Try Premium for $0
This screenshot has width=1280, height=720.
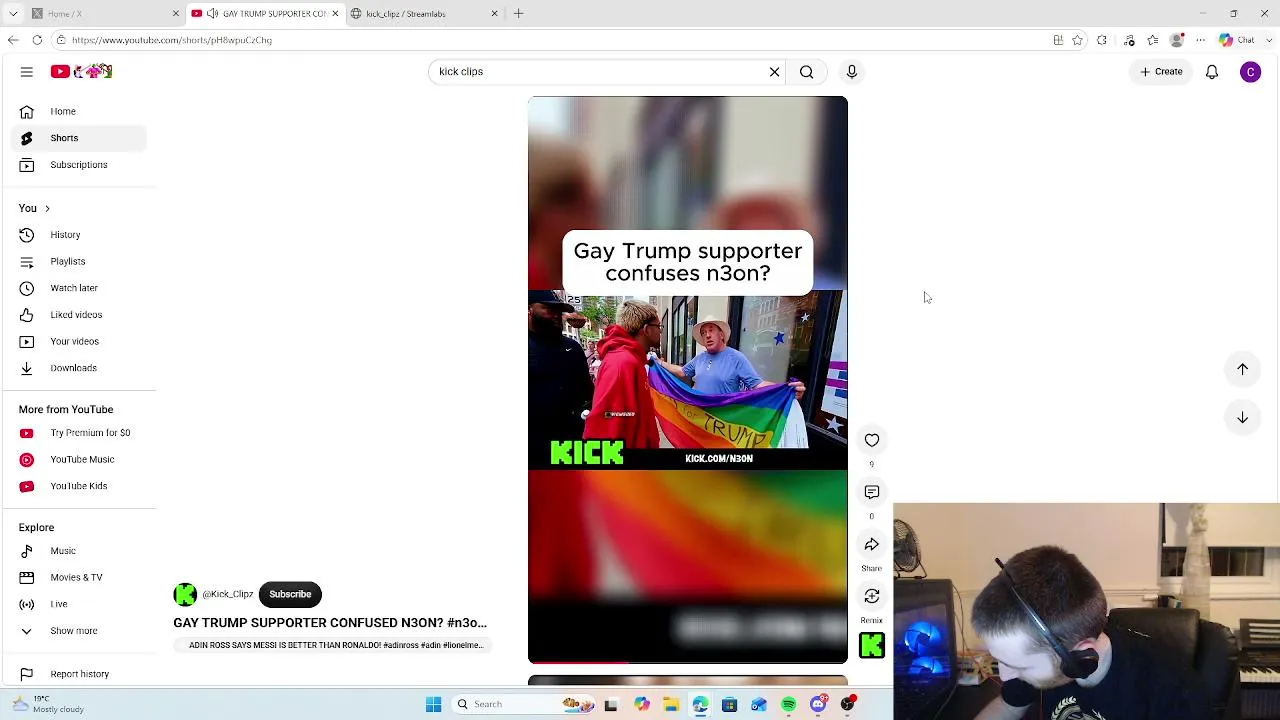[x=80, y=433]
